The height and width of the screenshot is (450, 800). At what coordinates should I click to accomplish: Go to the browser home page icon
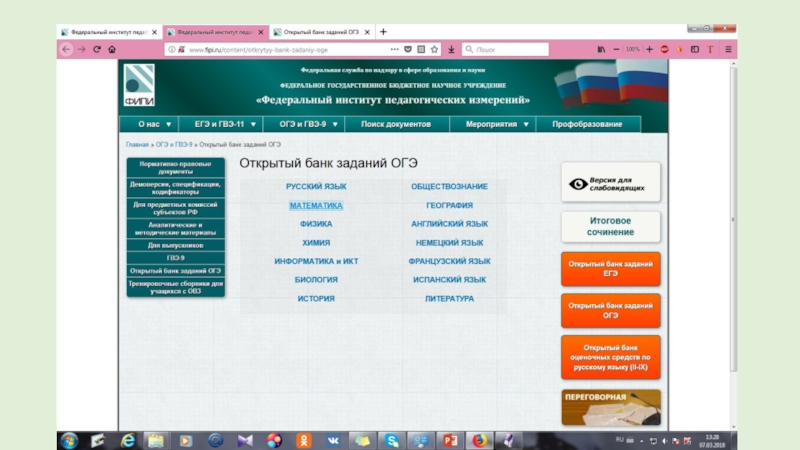tap(112, 49)
